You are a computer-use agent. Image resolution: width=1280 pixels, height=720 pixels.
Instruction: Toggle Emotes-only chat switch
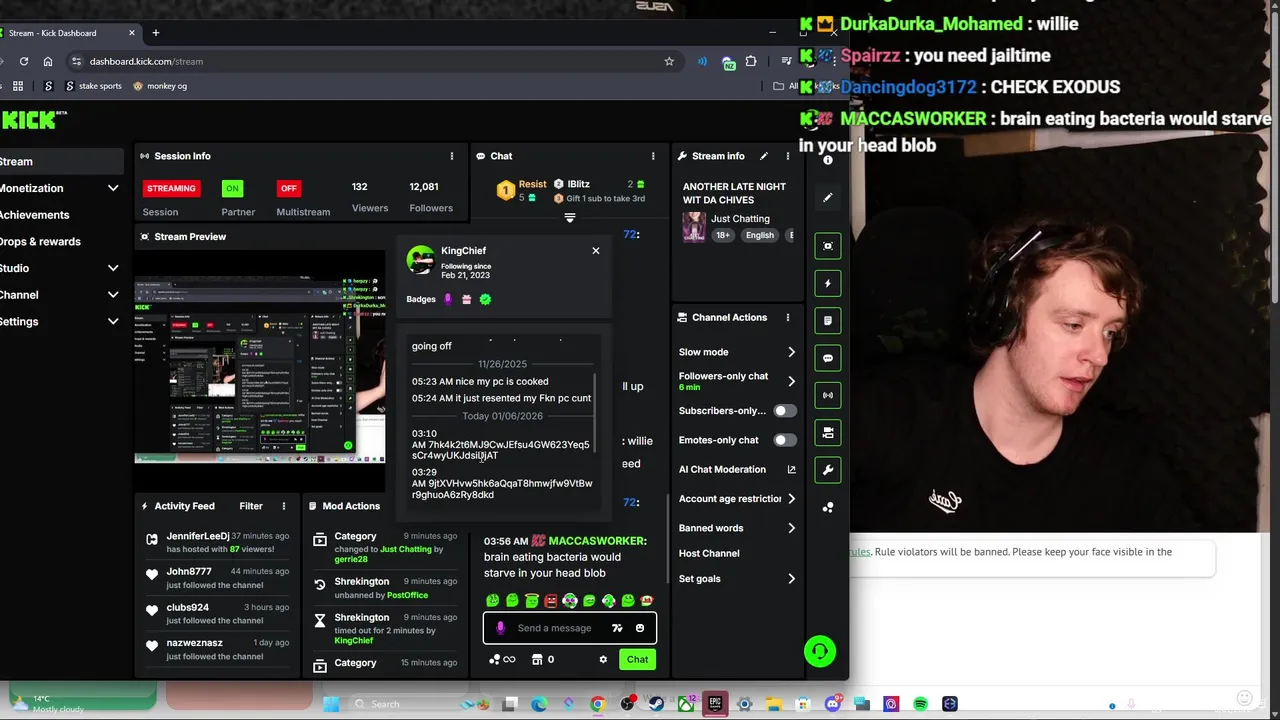point(785,440)
